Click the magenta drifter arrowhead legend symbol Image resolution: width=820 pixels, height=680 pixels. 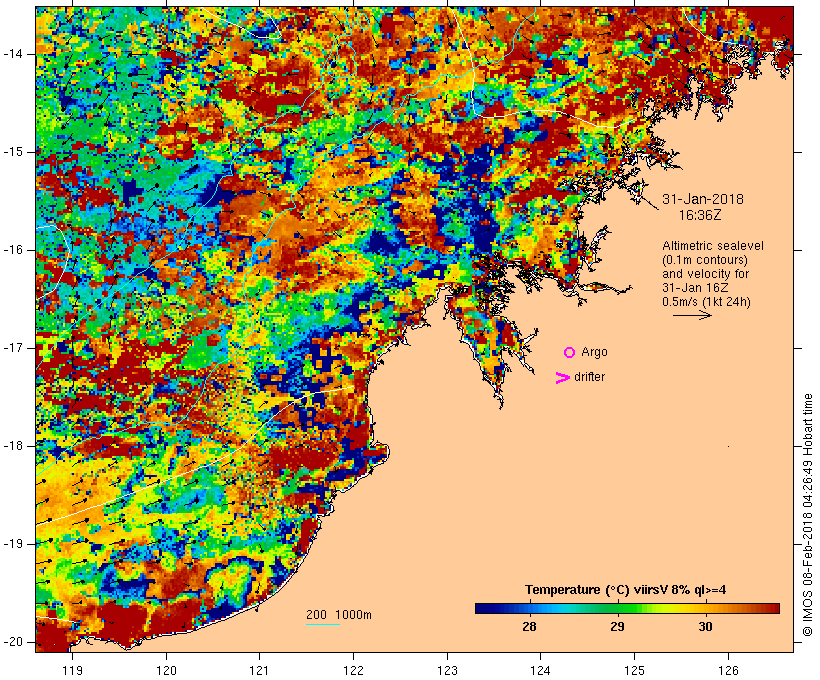point(562,378)
